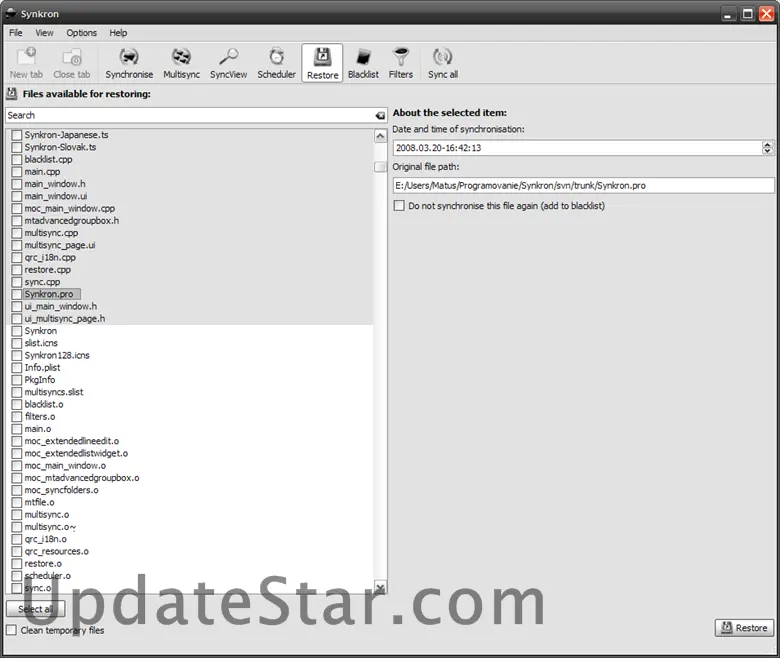
Task: Click the Original file path field
Action: [584, 186]
